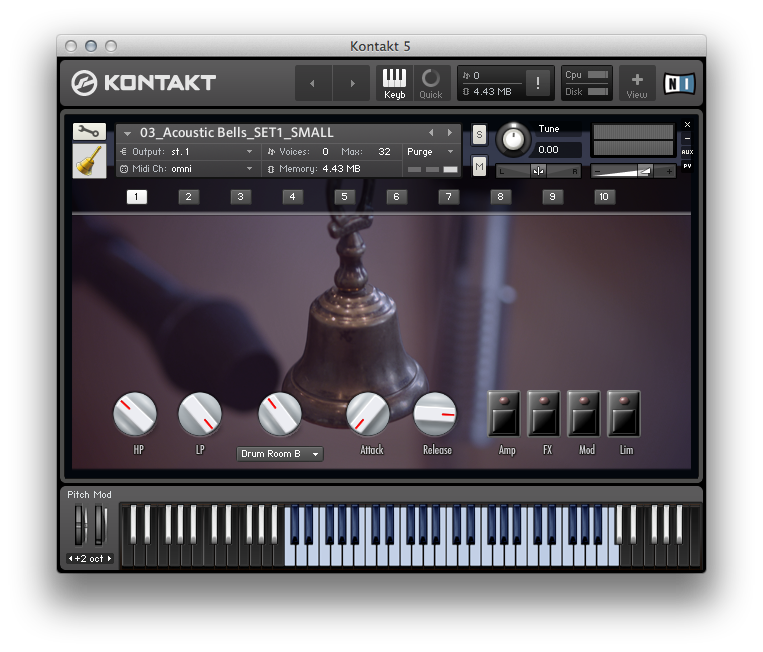Select preset slot 8
This screenshot has height=652, width=763.
(x=500, y=197)
